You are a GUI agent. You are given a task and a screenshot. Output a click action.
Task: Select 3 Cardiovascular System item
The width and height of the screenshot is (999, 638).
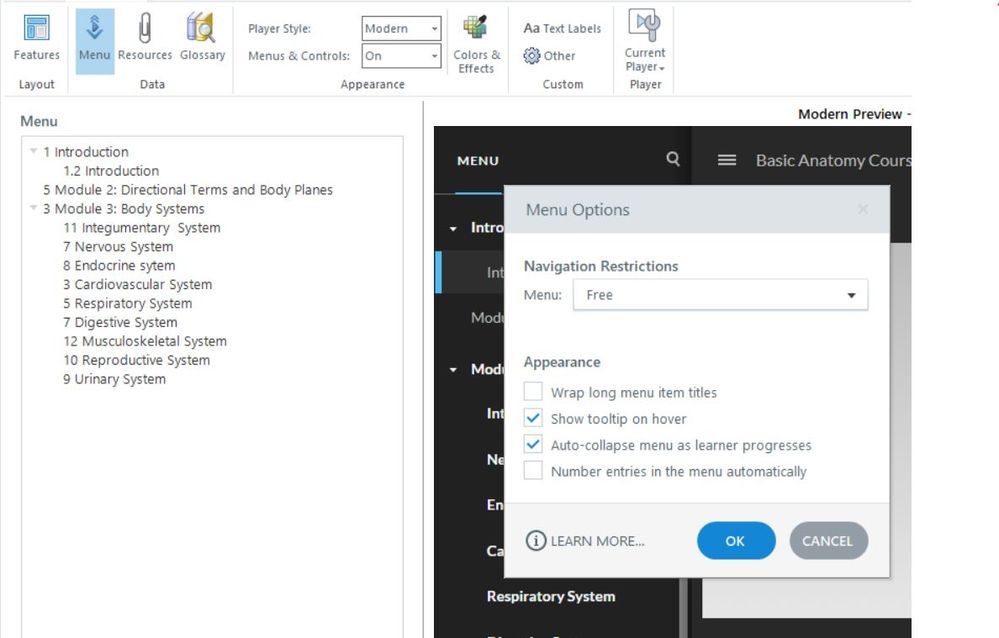(x=138, y=284)
